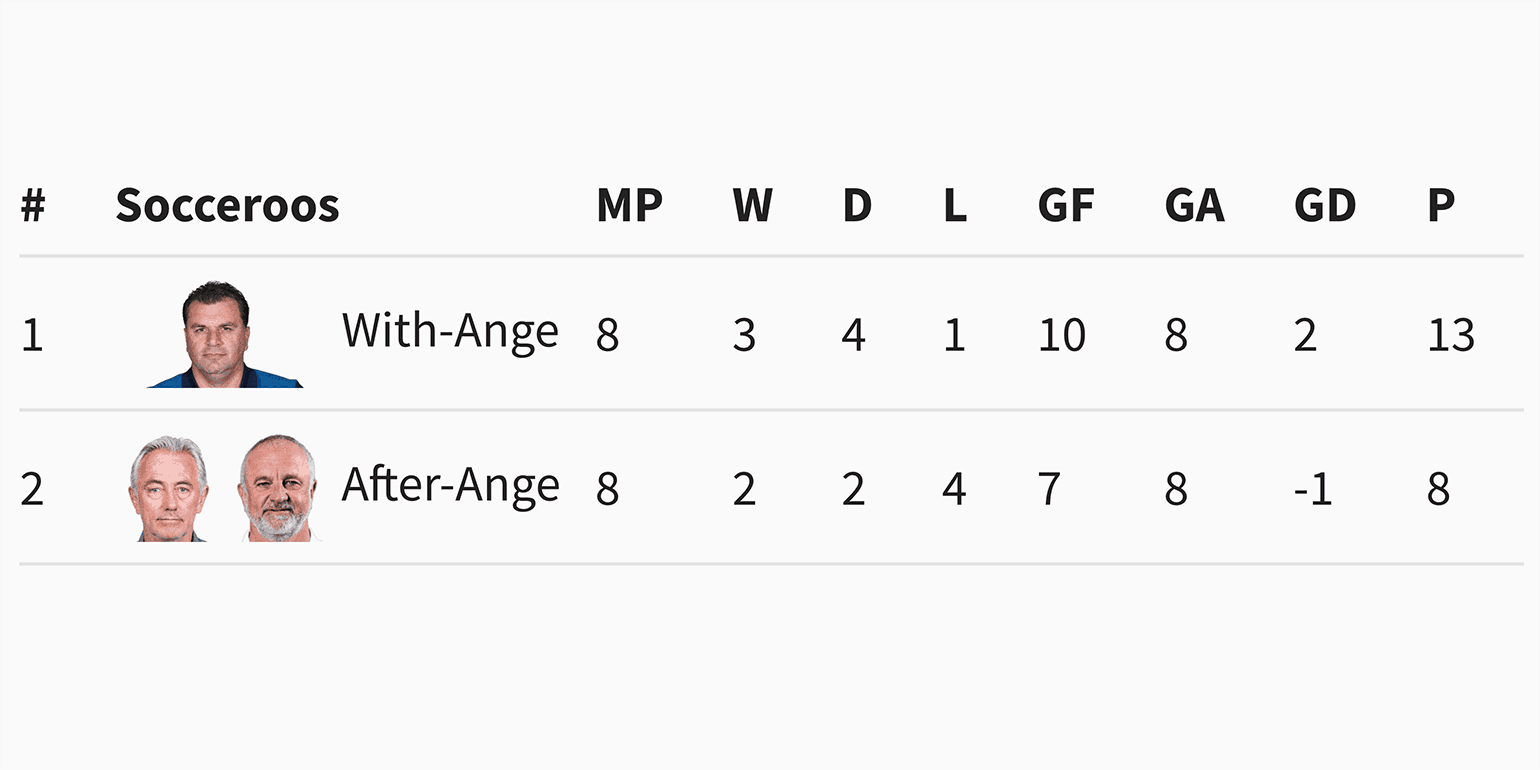Viewport: 1540px width, 770px height.
Task: Select the After-Ange team label
Action: [450, 486]
